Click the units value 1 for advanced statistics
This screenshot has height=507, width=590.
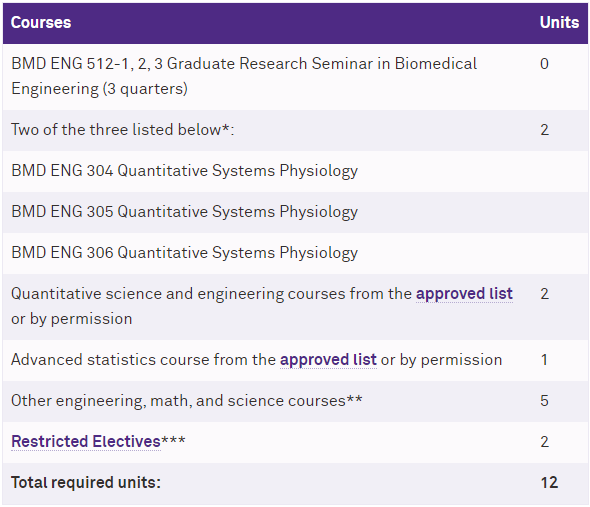(544, 359)
